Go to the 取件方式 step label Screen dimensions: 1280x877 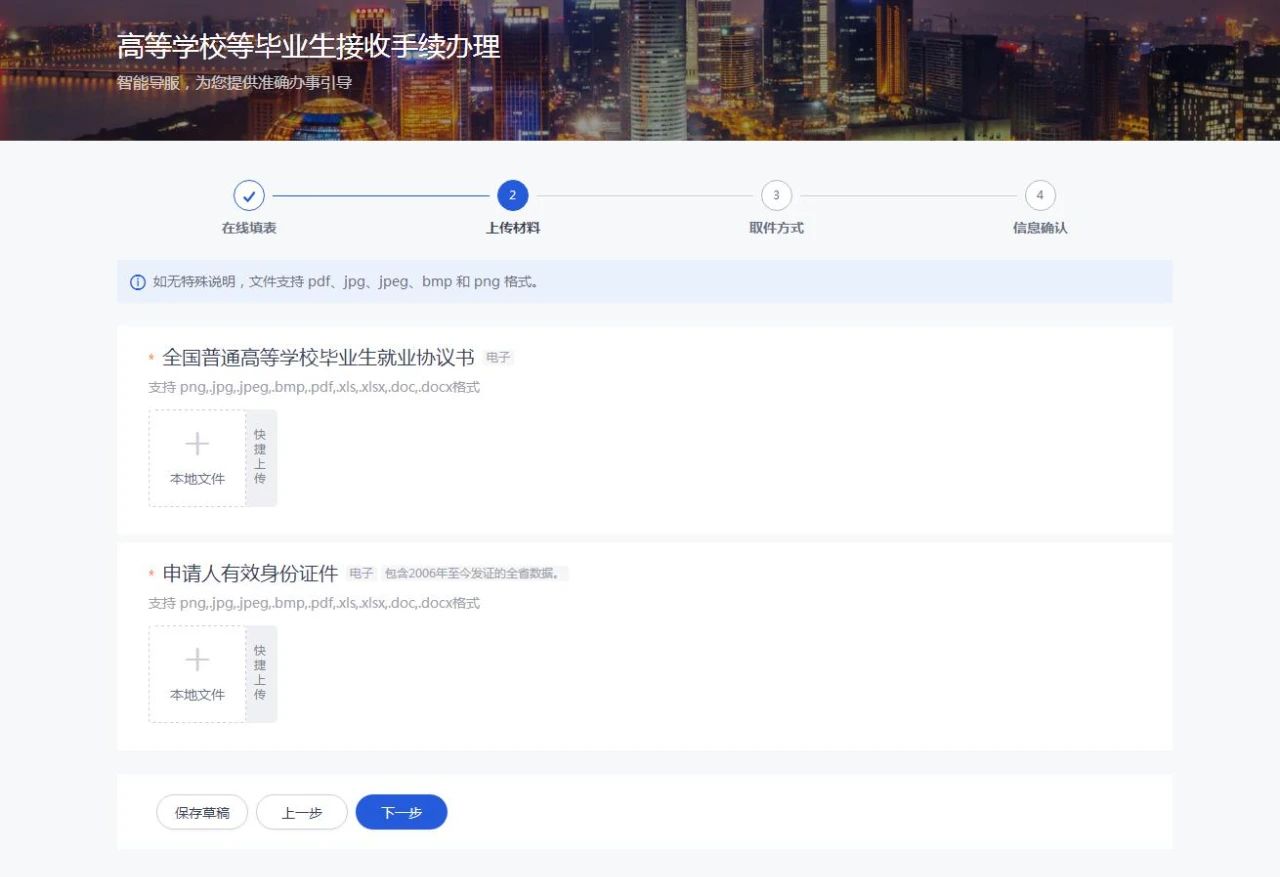tap(776, 228)
